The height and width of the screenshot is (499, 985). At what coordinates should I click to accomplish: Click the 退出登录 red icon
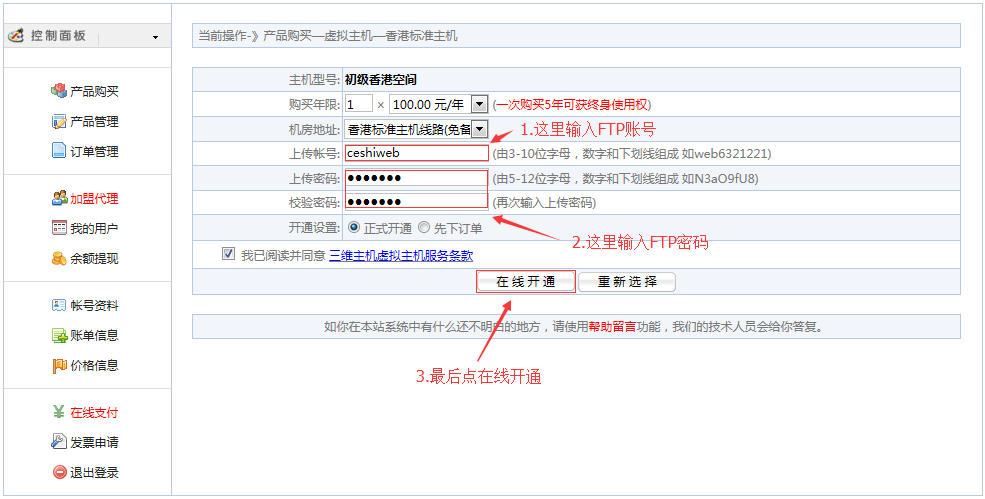[59, 472]
